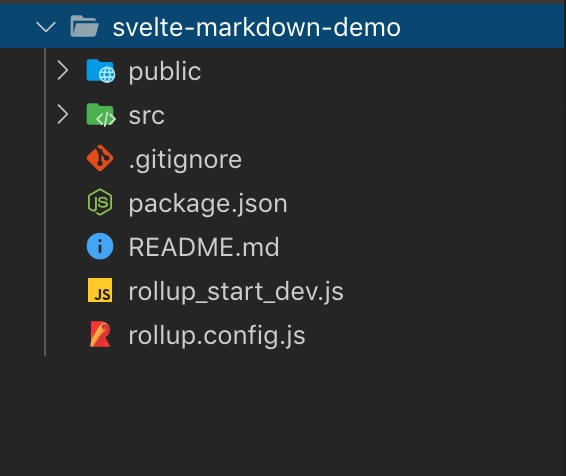Open the README.md file
Viewport: 566px width, 476px height.
pos(204,247)
